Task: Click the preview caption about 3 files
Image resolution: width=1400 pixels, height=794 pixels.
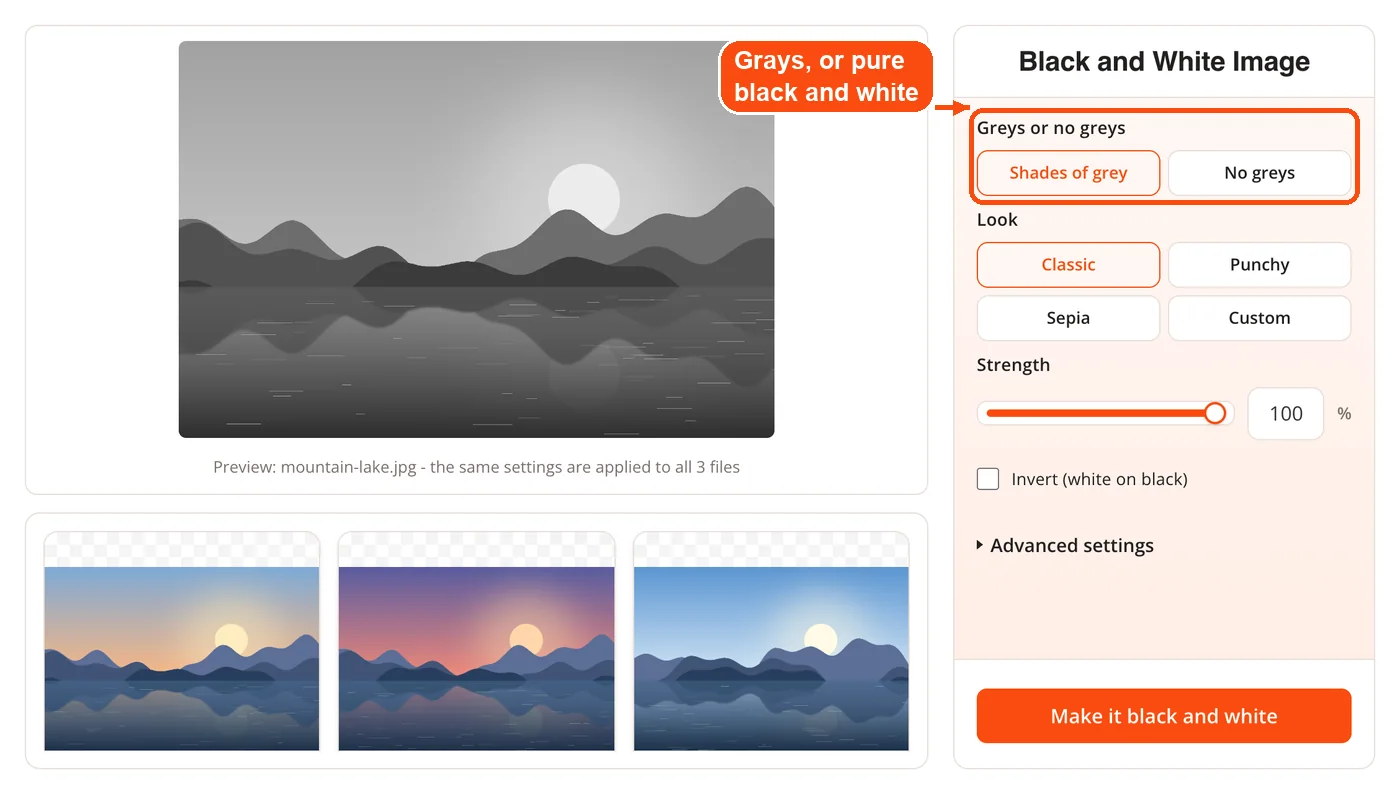Action: (476, 467)
